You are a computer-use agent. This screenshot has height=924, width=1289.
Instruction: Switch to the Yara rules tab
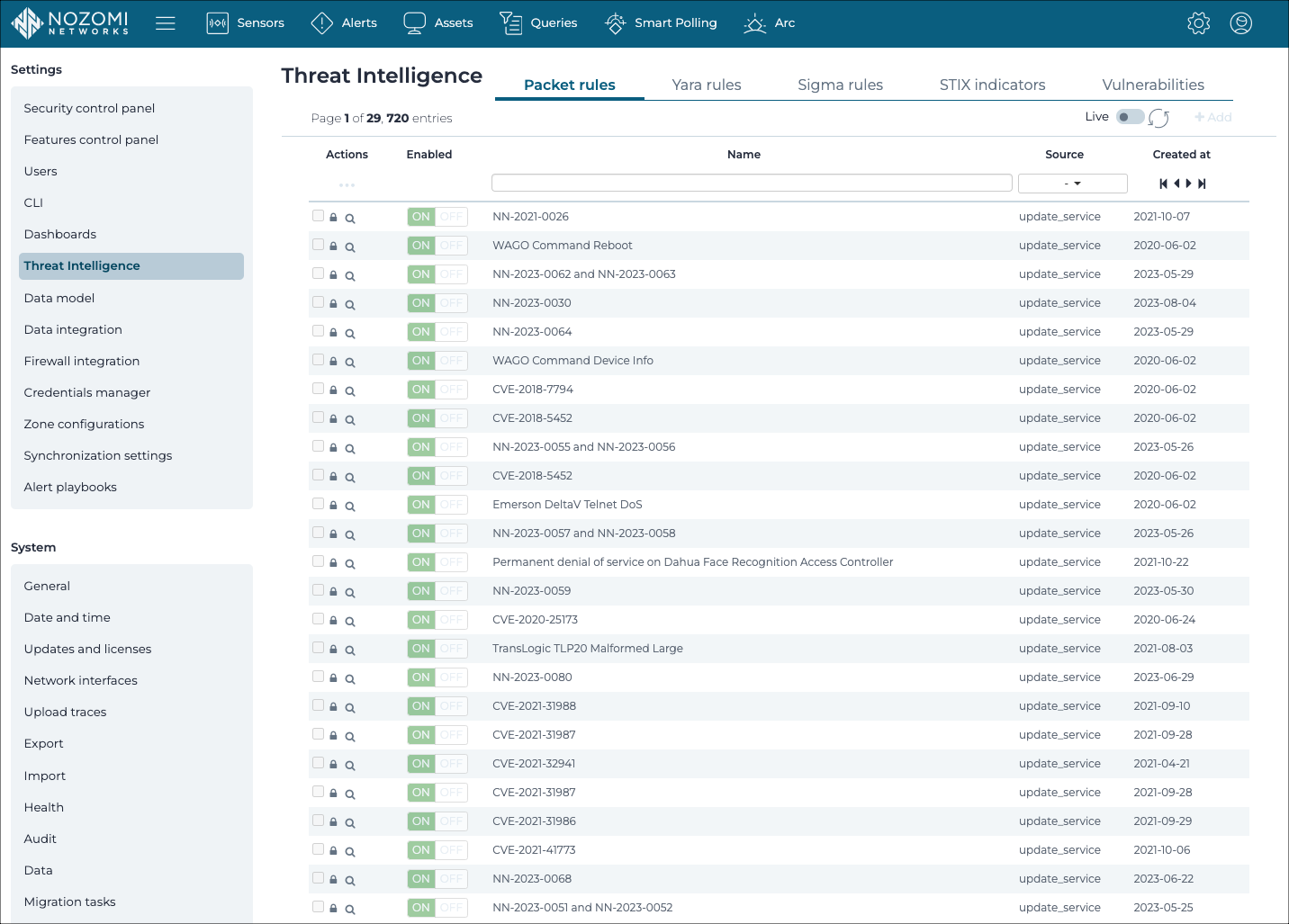(x=707, y=85)
